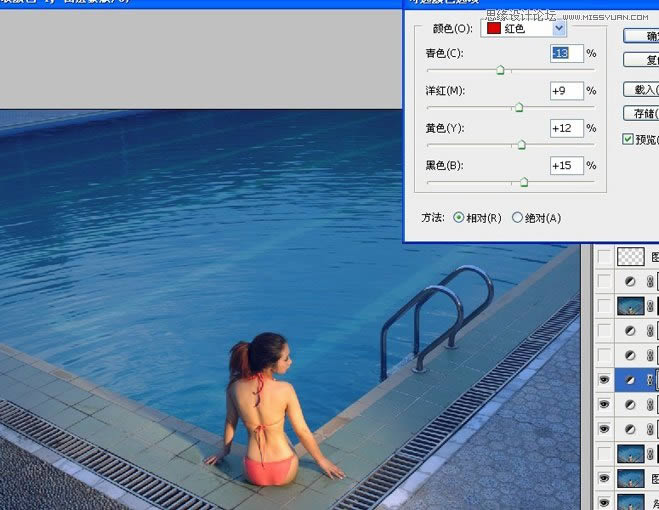The height and width of the screenshot is (510, 659).
Task: Click the 青色(C) cyan slider handle
Action: pyautogui.click(x=501, y=70)
